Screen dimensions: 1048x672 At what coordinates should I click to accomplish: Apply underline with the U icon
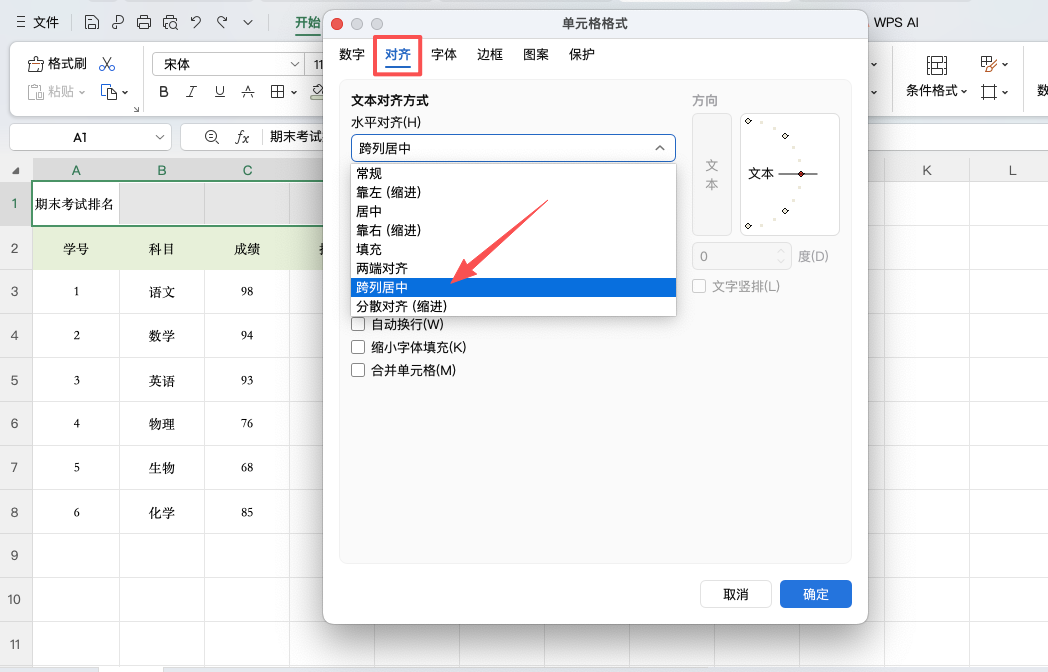tap(219, 91)
